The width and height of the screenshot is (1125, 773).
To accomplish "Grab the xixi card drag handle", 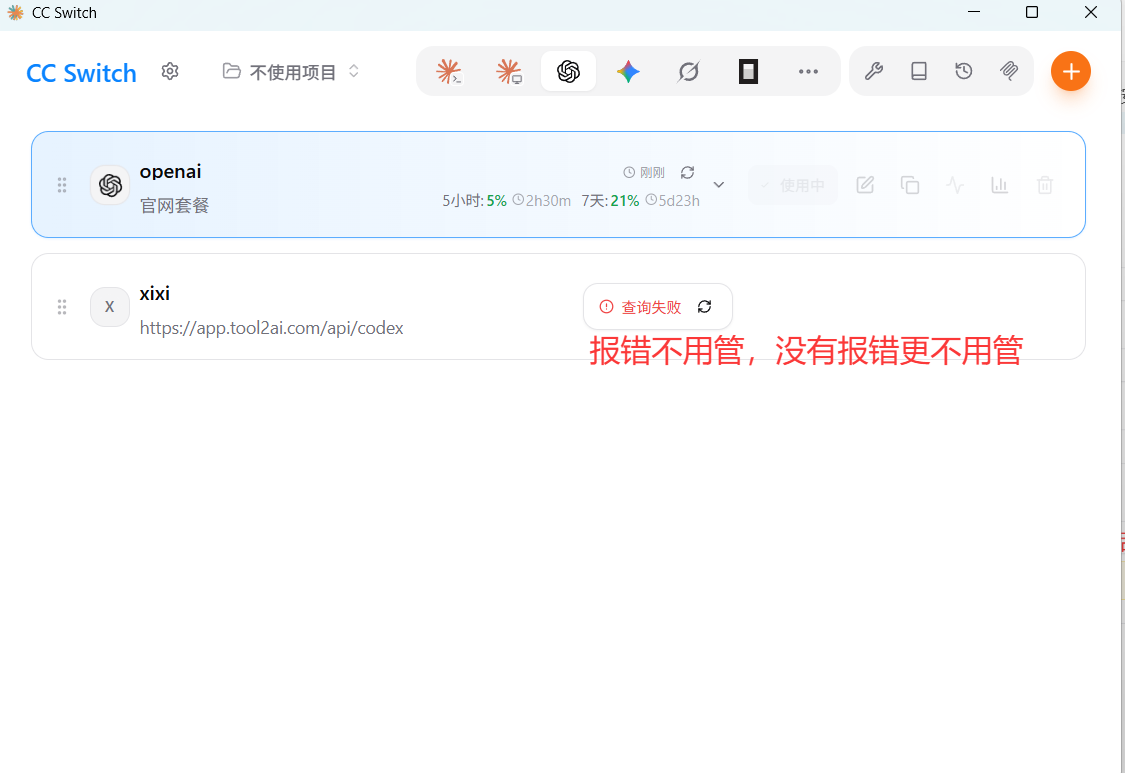I will point(62,307).
